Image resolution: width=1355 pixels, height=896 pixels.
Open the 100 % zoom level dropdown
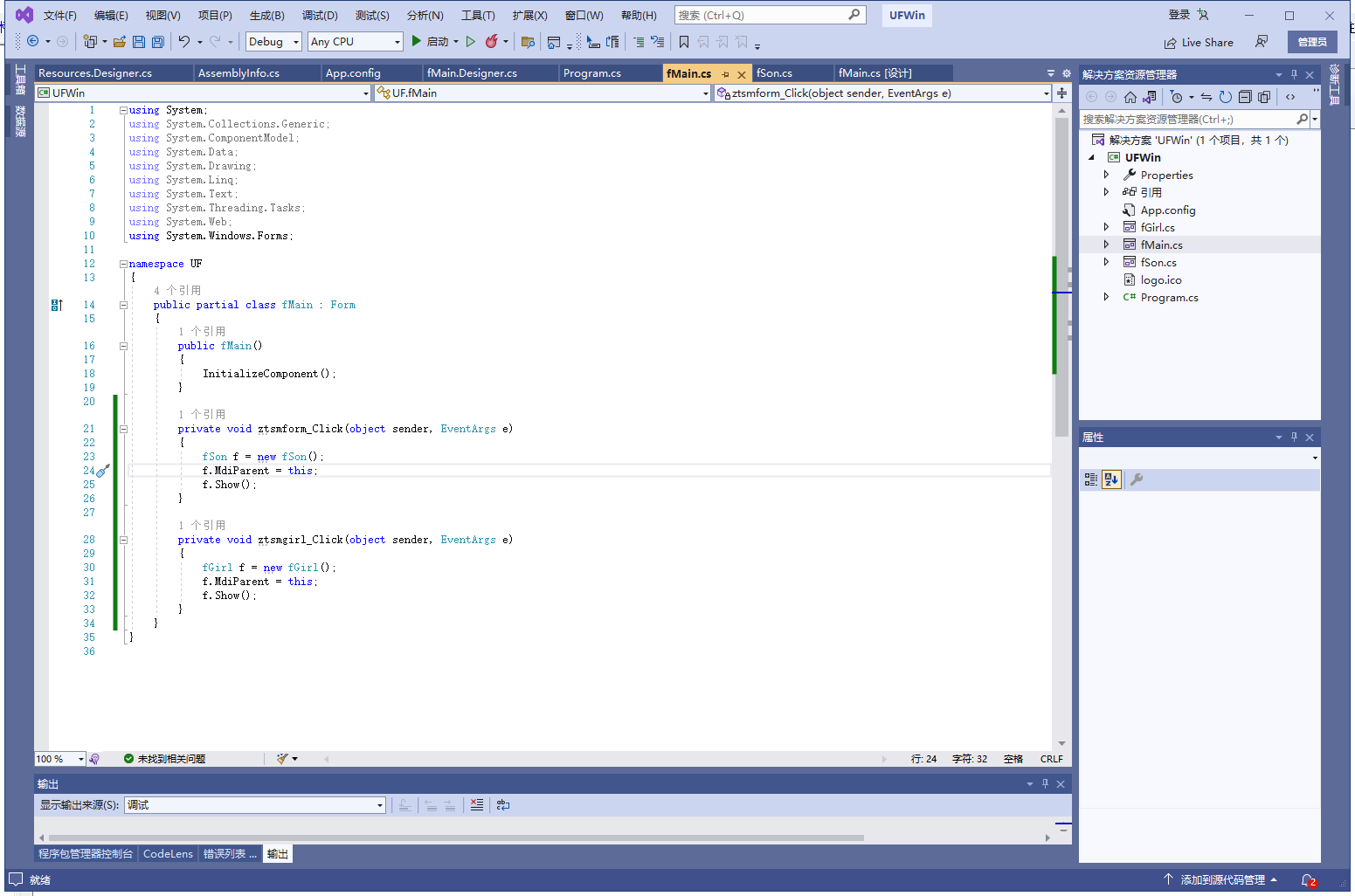60,759
